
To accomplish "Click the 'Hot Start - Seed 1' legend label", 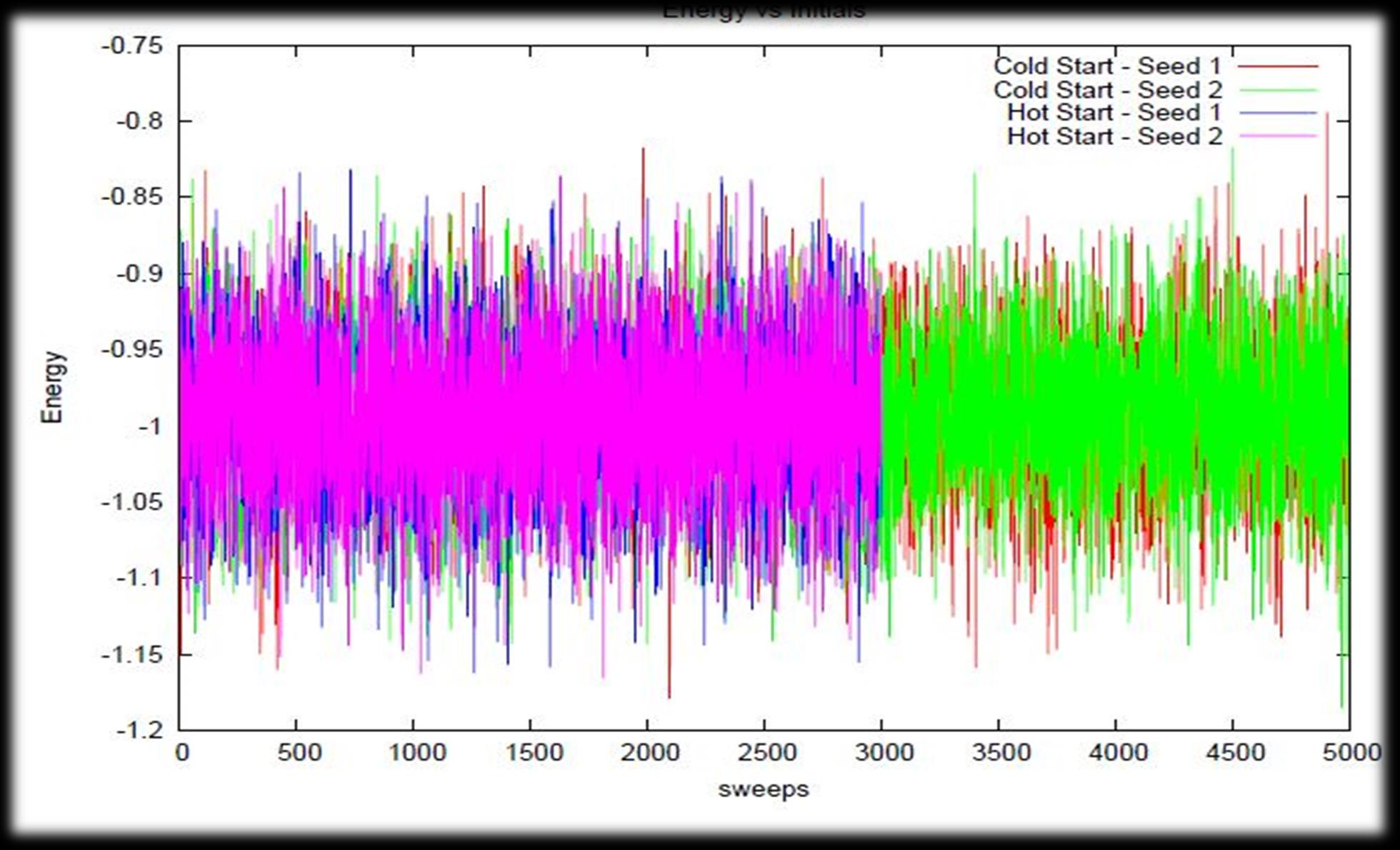I will pos(1115,113).
